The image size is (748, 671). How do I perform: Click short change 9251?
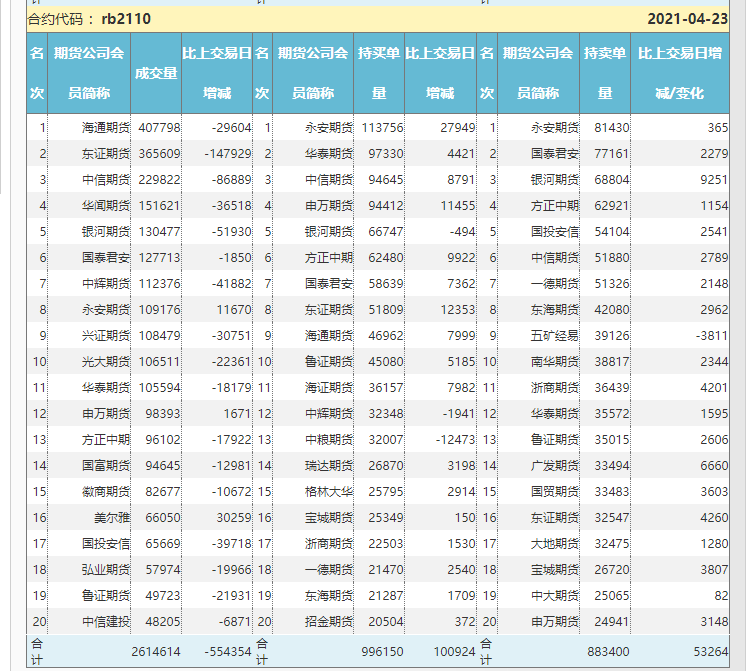[714, 180]
